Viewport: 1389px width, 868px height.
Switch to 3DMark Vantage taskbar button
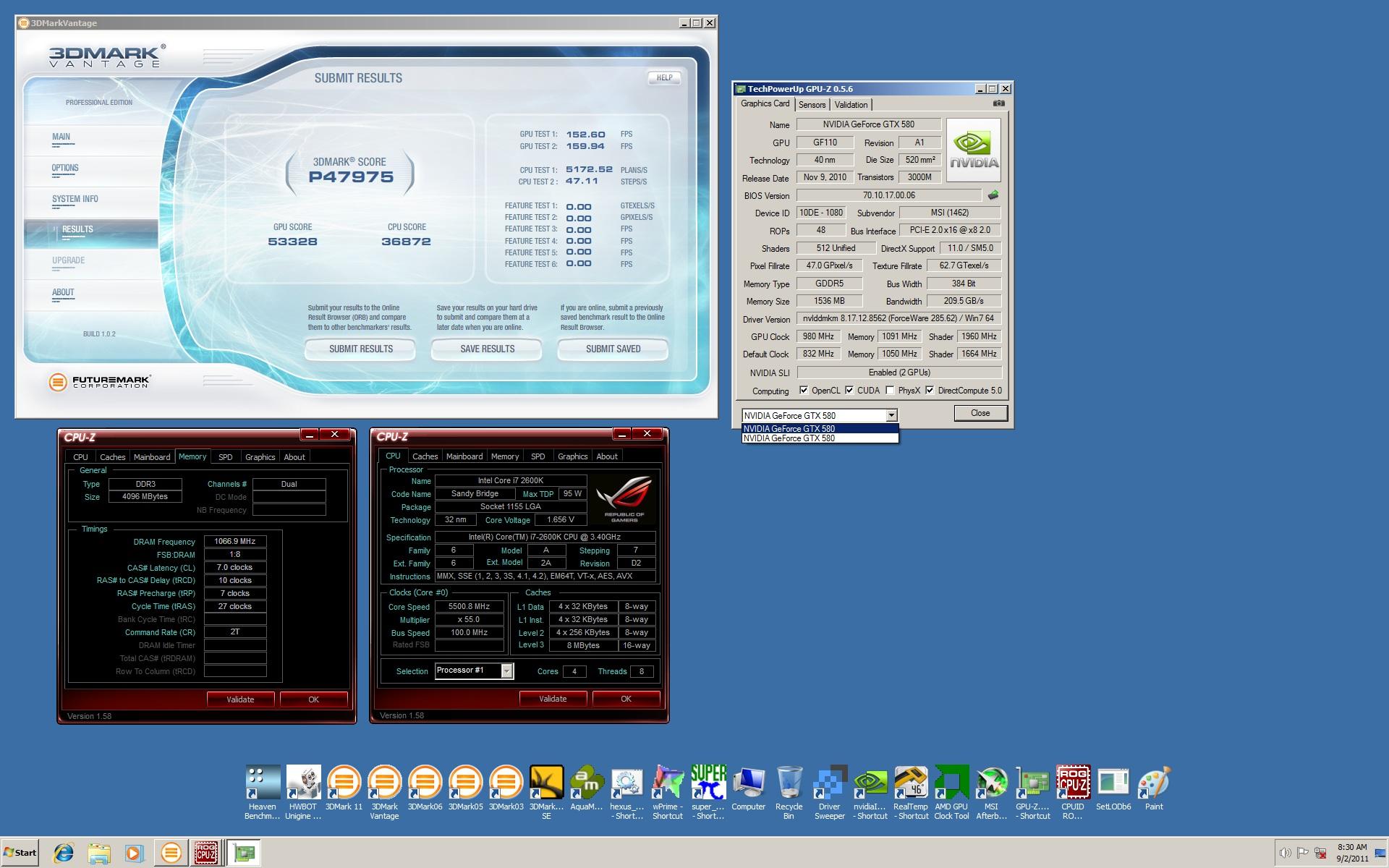click(x=171, y=853)
